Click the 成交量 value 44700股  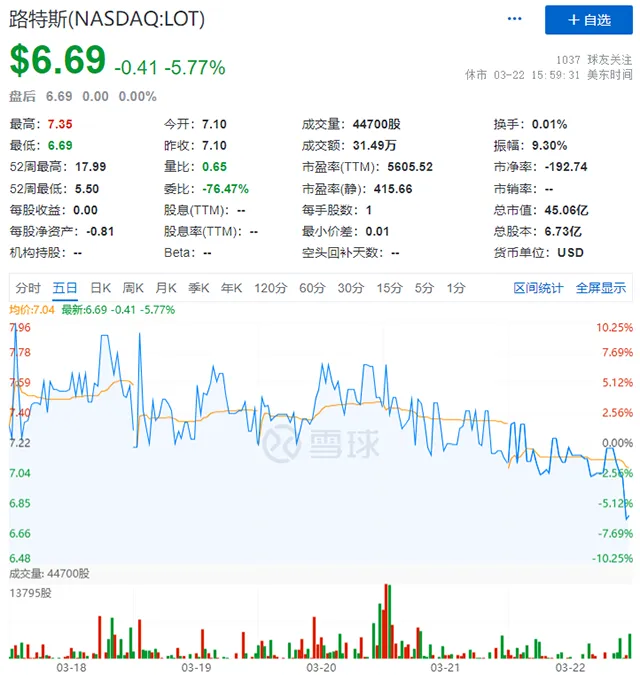[x=377, y=124]
